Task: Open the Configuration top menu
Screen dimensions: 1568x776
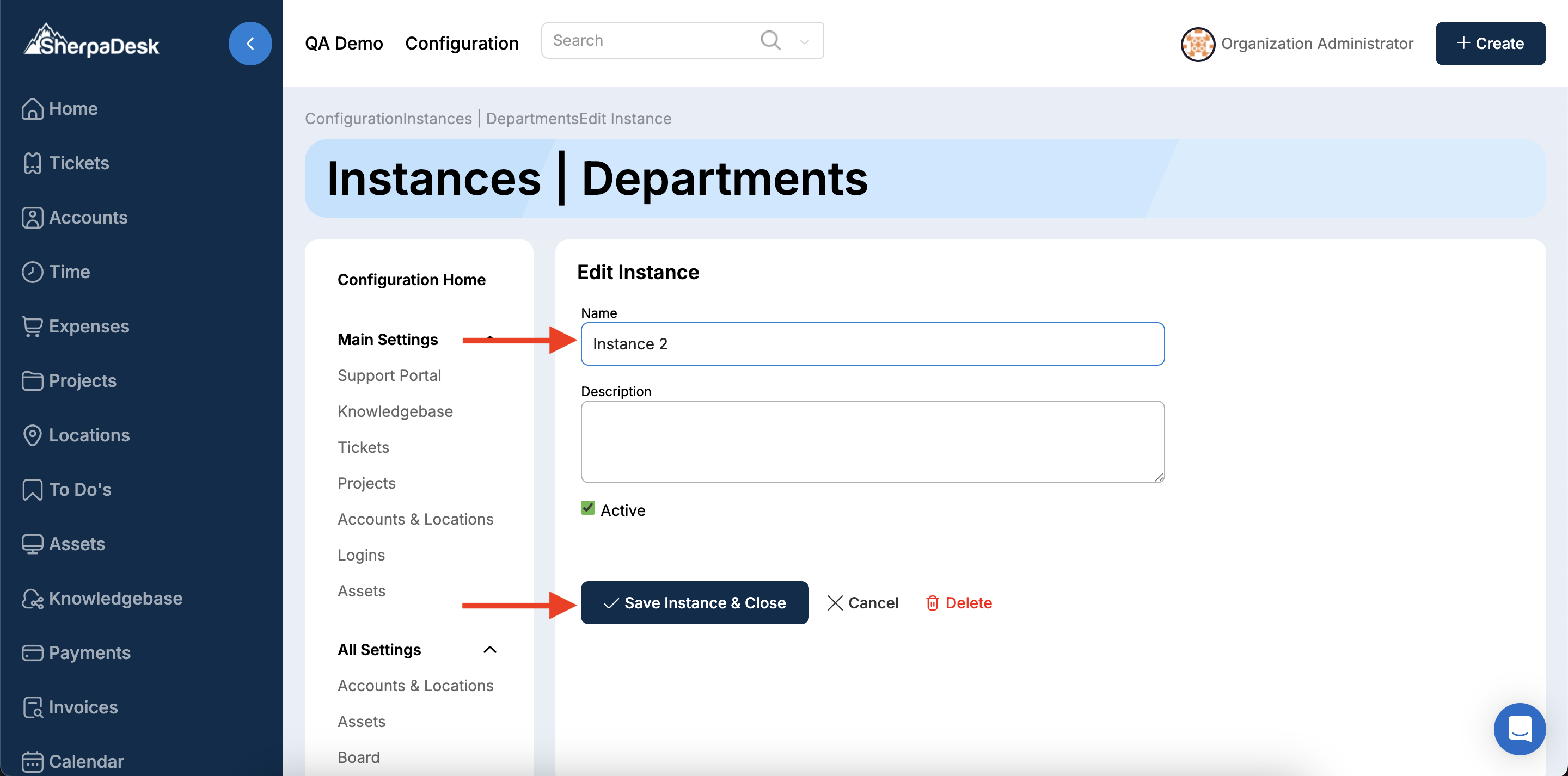Action: coord(461,43)
